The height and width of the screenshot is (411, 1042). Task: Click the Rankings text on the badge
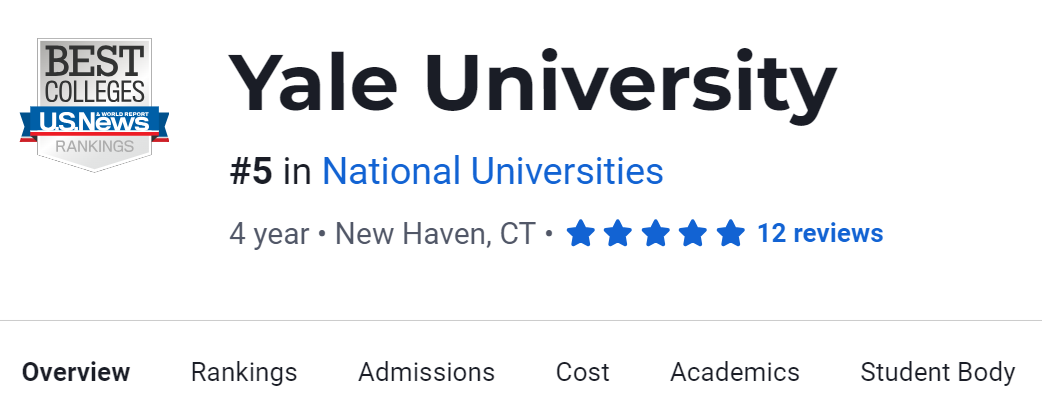point(94,147)
